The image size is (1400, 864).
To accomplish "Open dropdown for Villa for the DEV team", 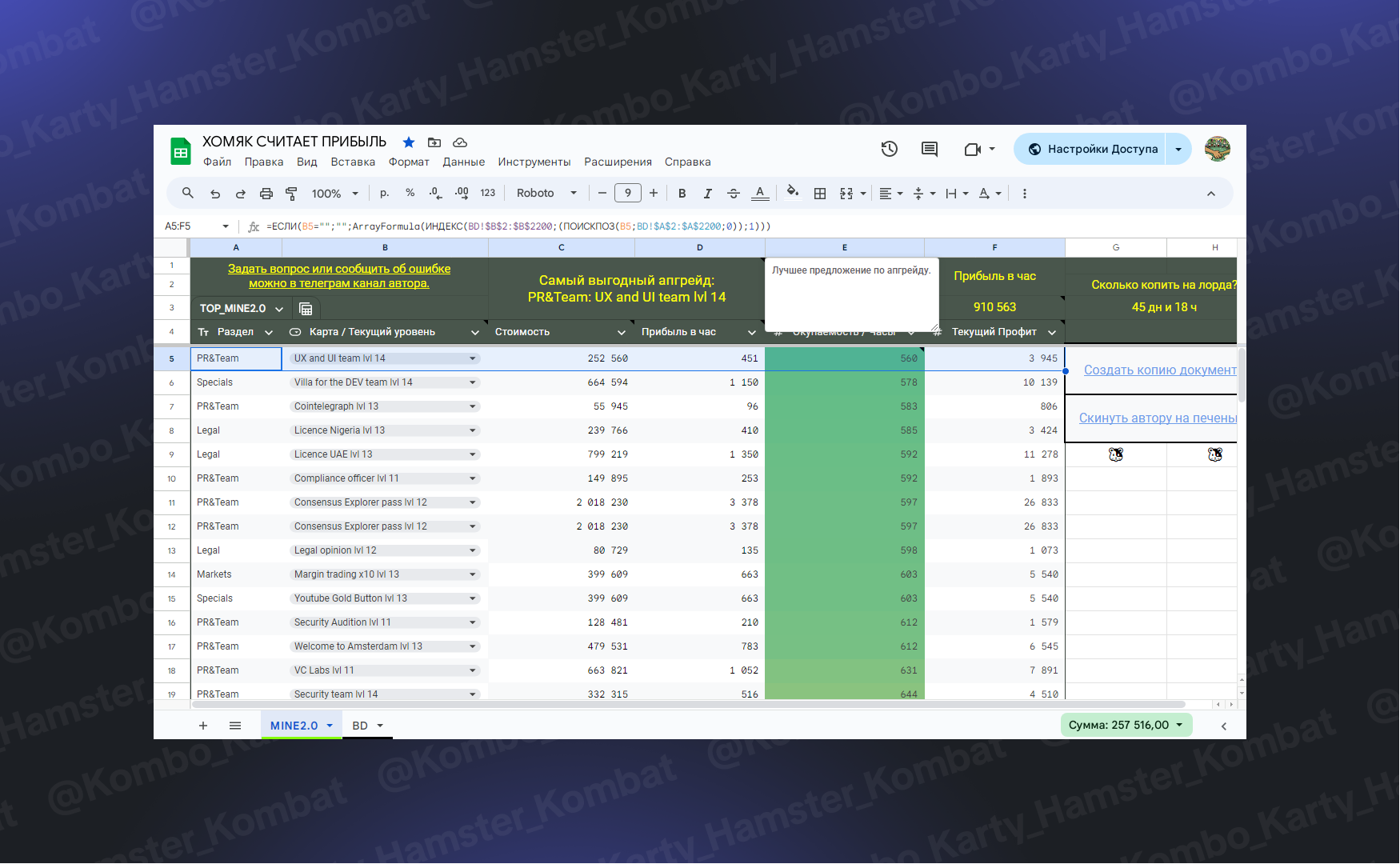I will click(472, 382).
